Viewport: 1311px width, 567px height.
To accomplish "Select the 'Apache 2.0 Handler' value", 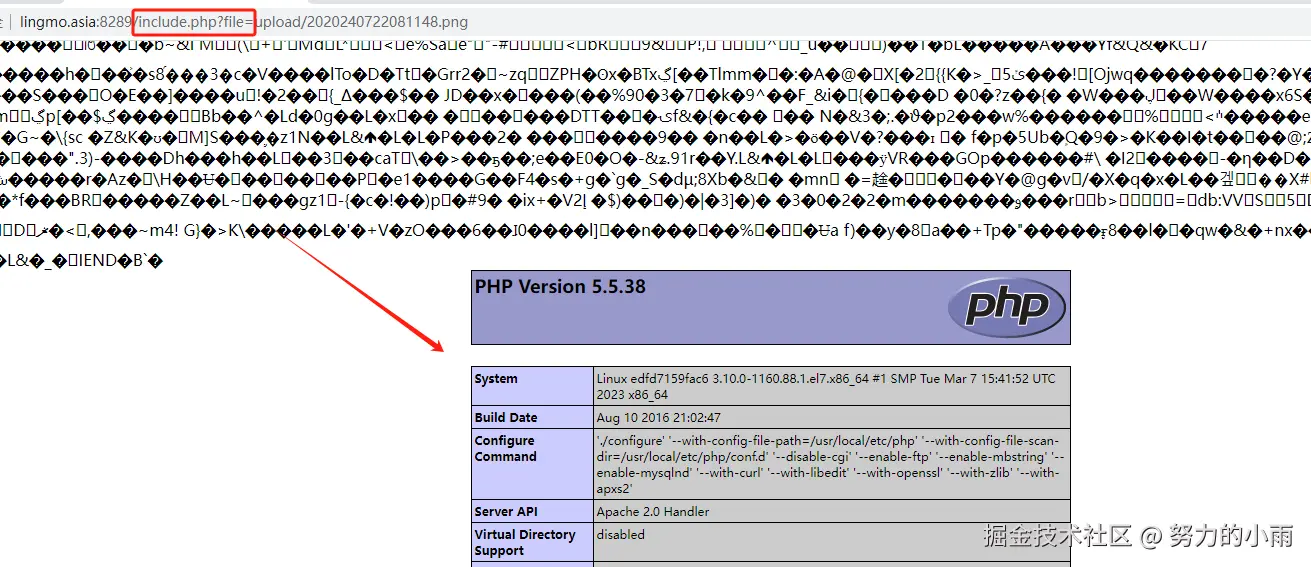I will (x=652, y=511).
